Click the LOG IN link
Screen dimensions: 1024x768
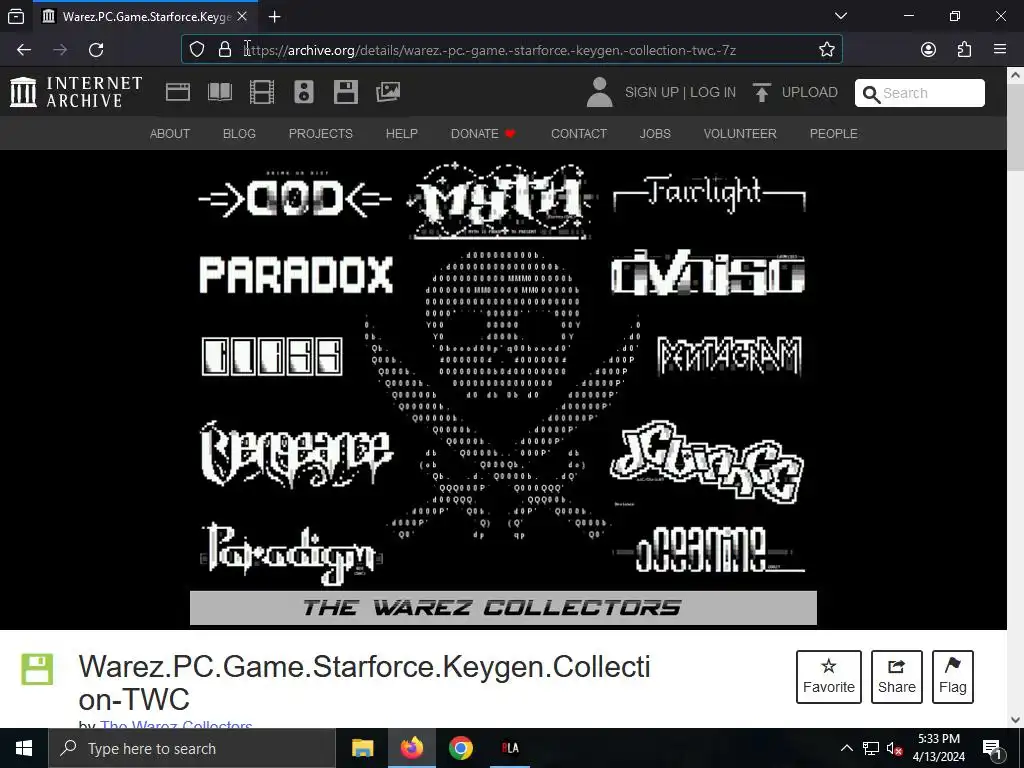tap(713, 93)
